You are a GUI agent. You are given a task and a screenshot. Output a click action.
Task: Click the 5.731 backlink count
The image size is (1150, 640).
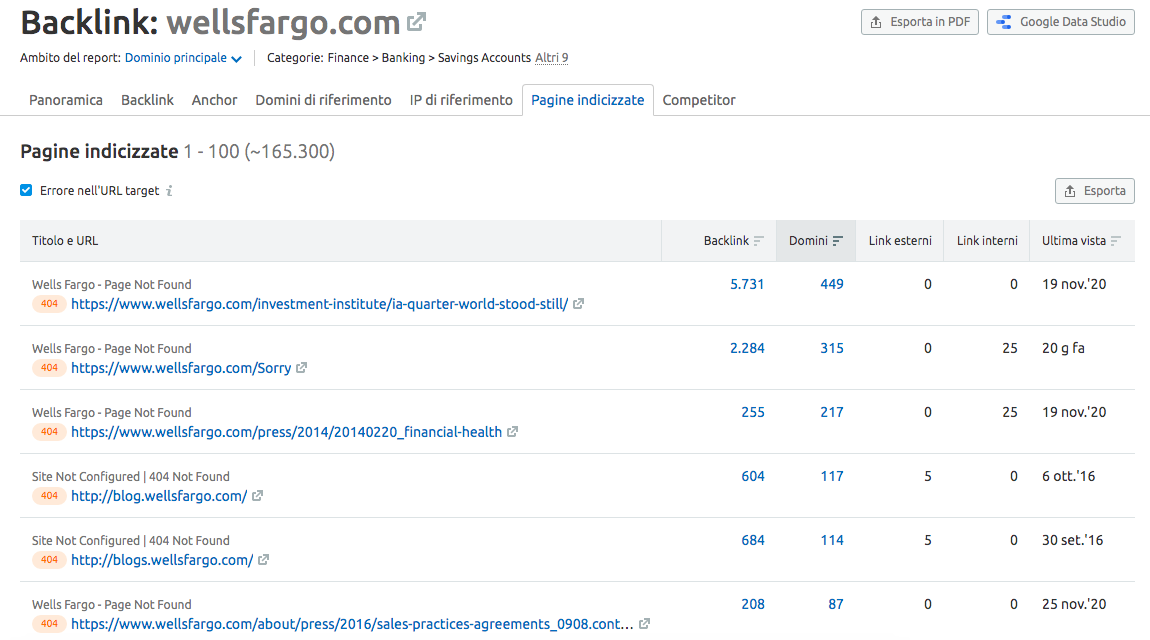(747, 284)
